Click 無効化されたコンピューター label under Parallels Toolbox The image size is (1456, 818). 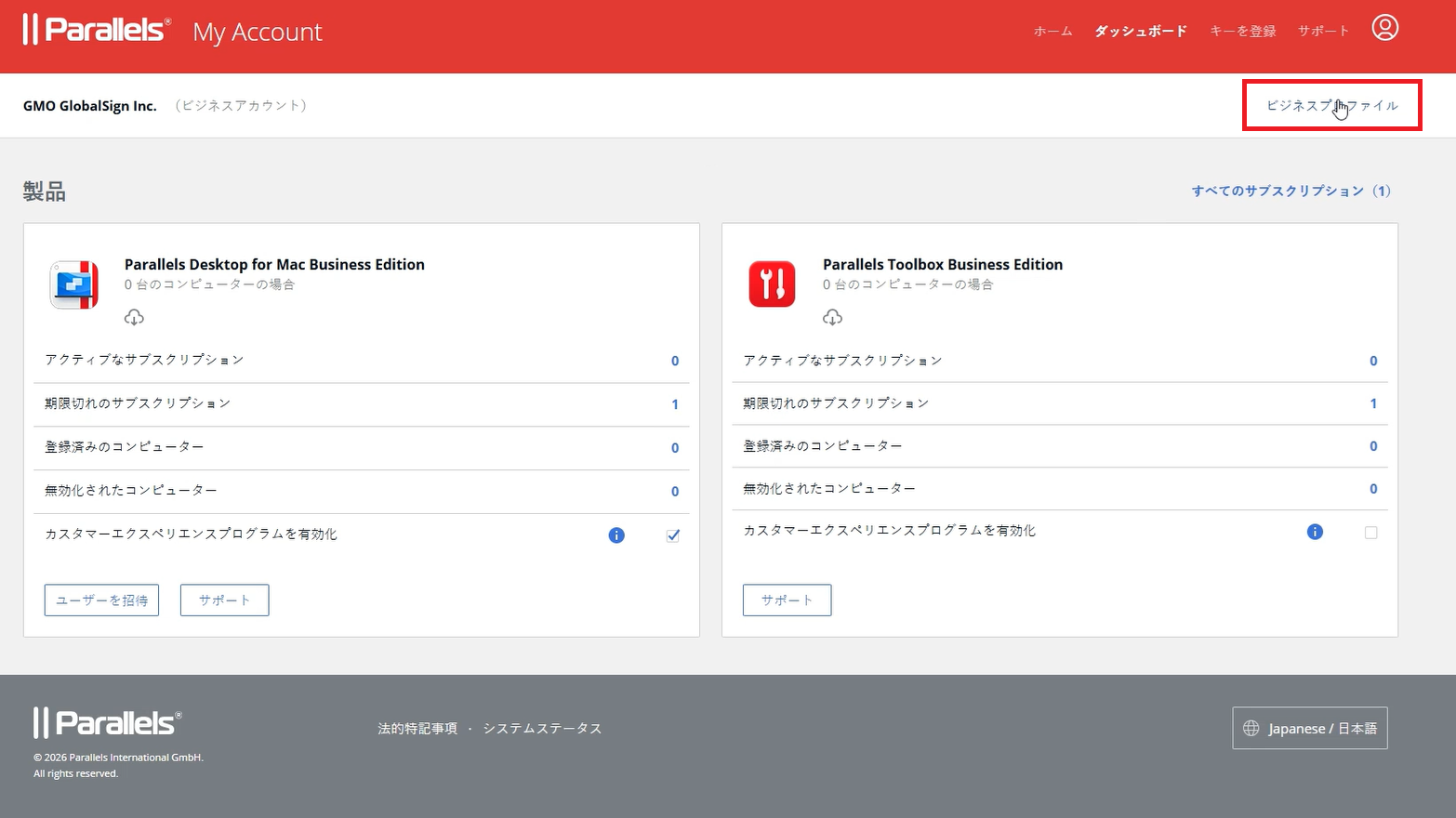point(829,489)
